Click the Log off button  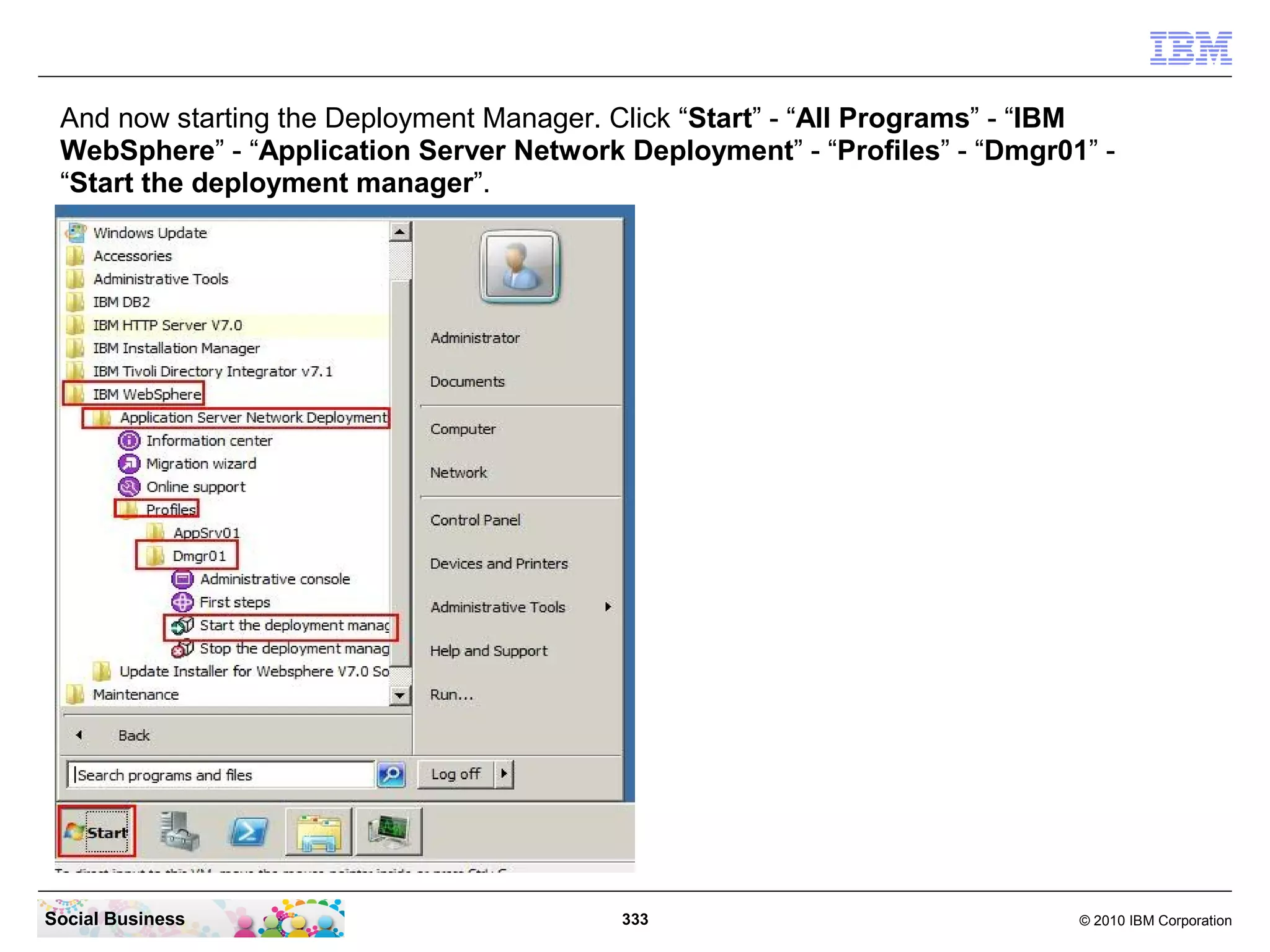(x=456, y=774)
